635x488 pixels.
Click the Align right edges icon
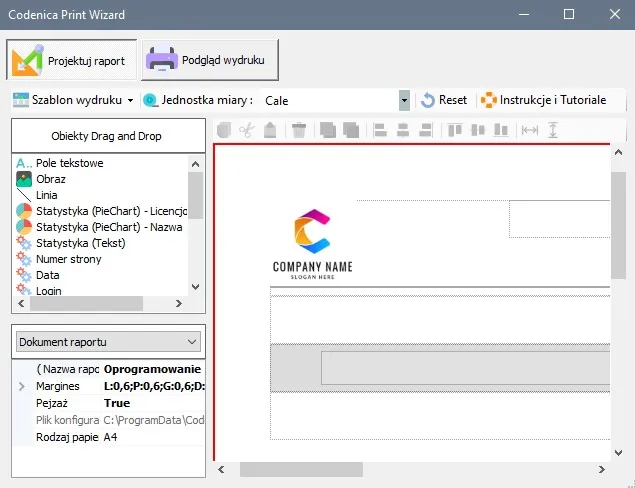pos(425,130)
